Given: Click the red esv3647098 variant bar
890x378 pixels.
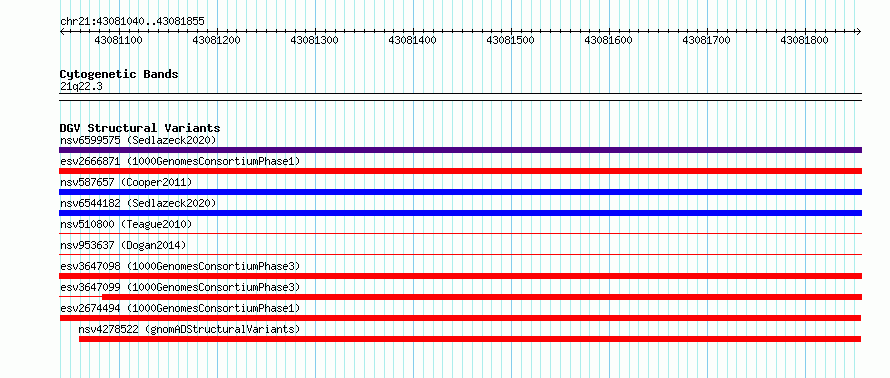Looking at the screenshot, I should pos(460,276).
